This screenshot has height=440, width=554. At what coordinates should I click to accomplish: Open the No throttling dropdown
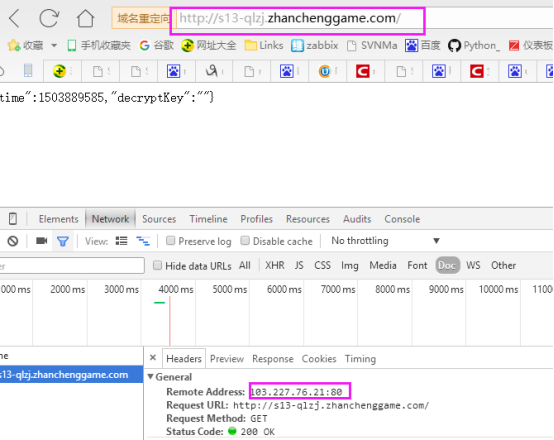[x=385, y=241]
